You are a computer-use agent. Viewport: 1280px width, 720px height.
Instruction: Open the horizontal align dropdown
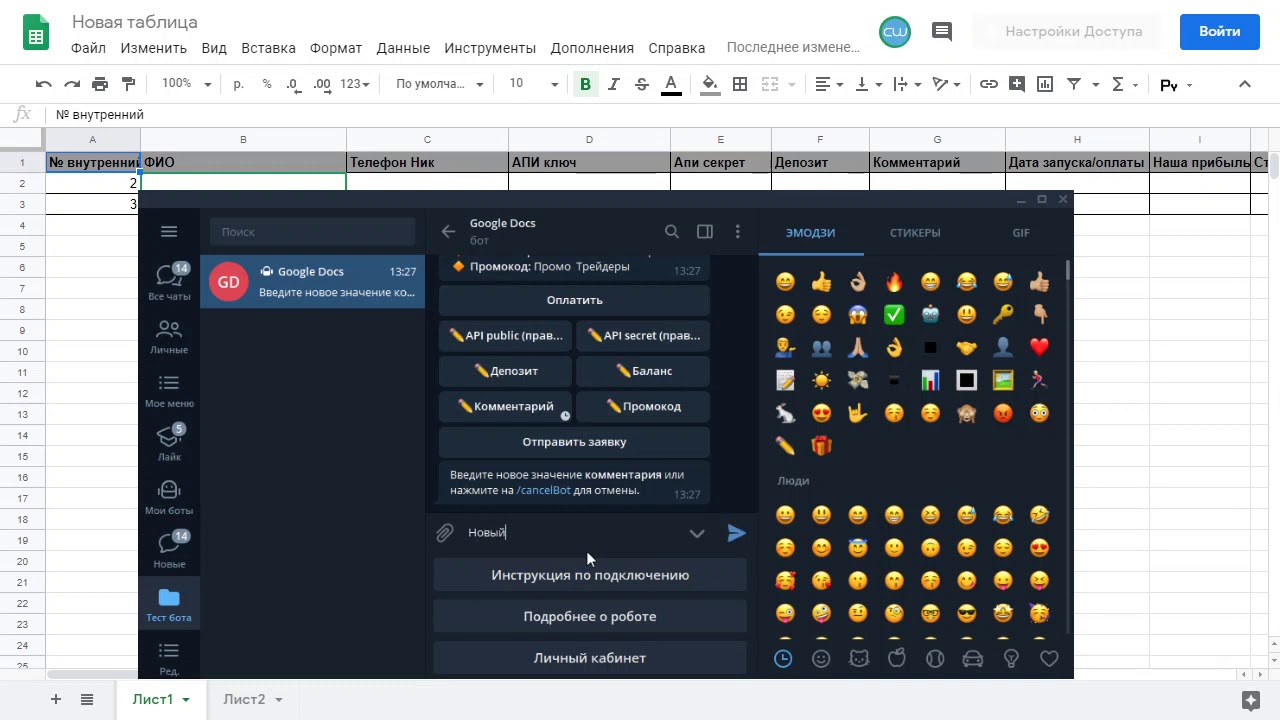click(x=829, y=84)
